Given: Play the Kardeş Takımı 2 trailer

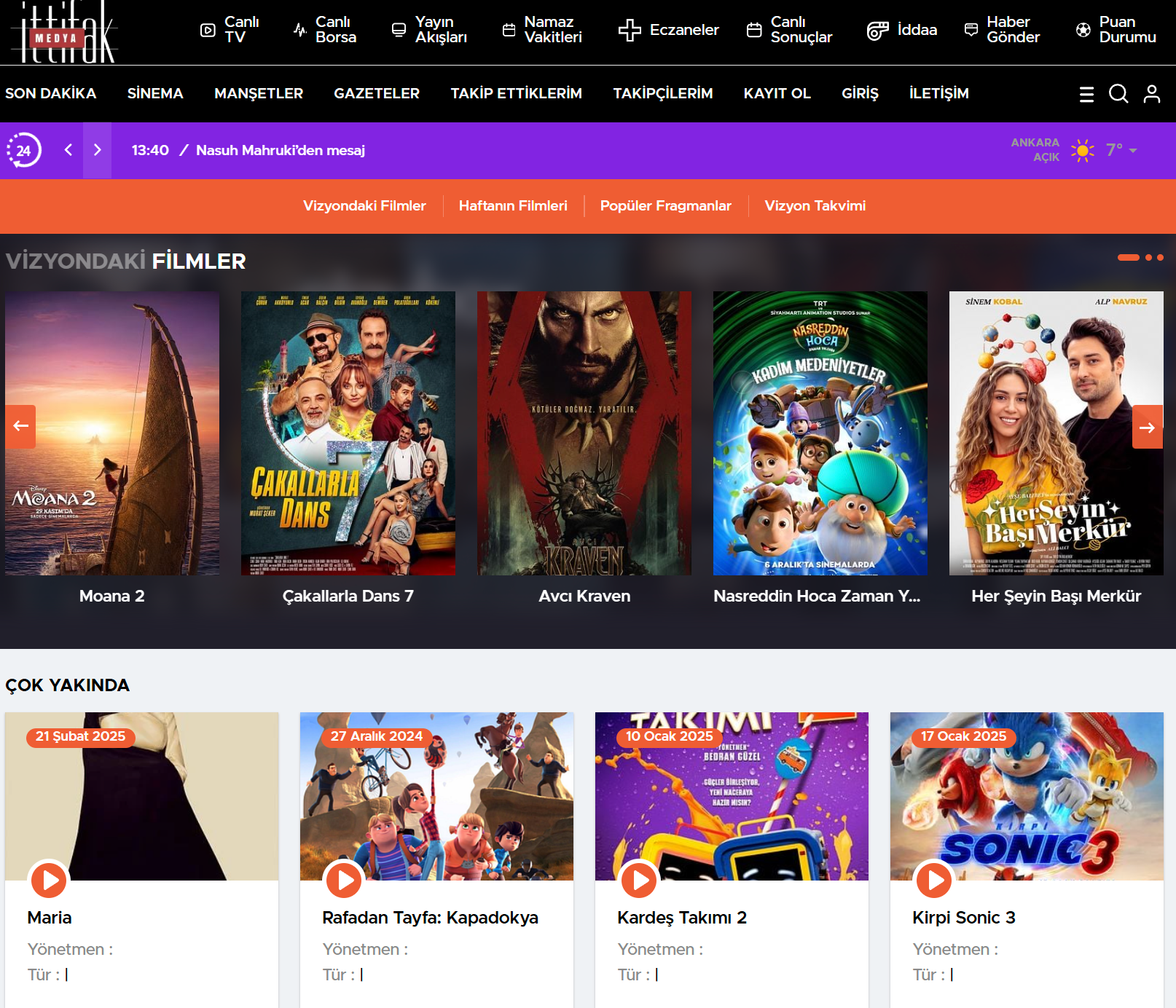Looking at the screenshot, I should [640, 880].
